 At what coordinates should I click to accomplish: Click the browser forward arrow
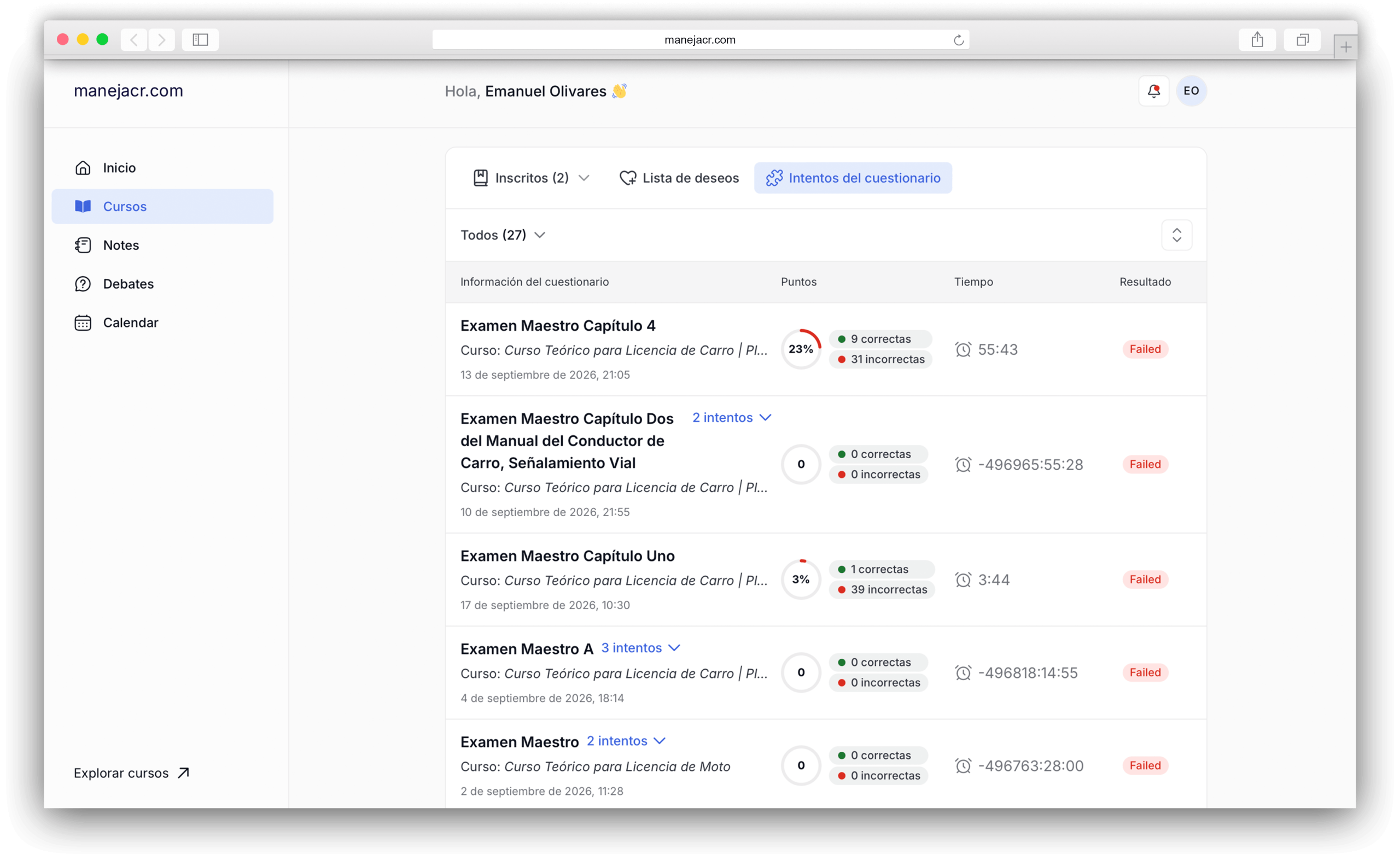162,40
